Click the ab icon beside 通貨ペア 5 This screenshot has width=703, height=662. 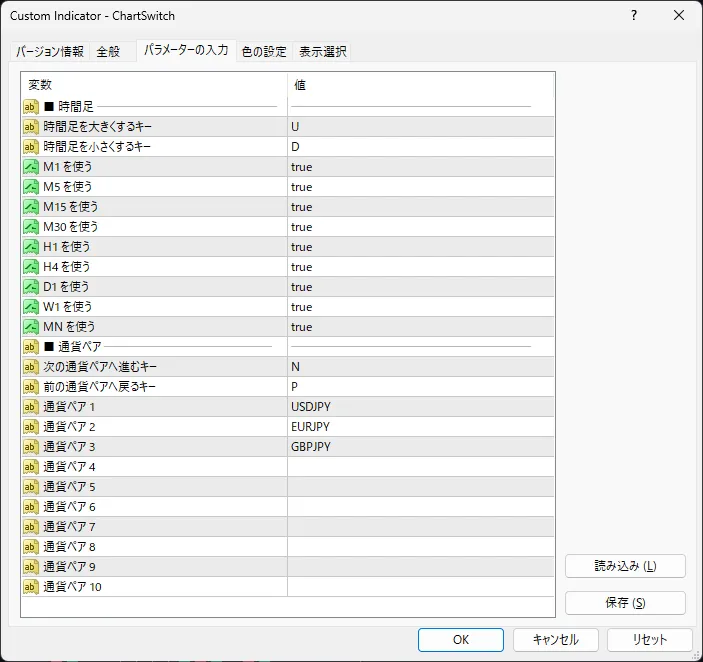tap(30, 487)
